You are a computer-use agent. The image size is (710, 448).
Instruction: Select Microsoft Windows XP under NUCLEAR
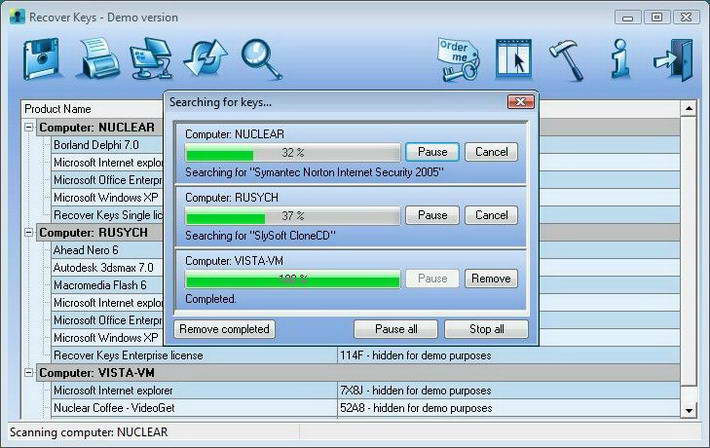(106, 198)
